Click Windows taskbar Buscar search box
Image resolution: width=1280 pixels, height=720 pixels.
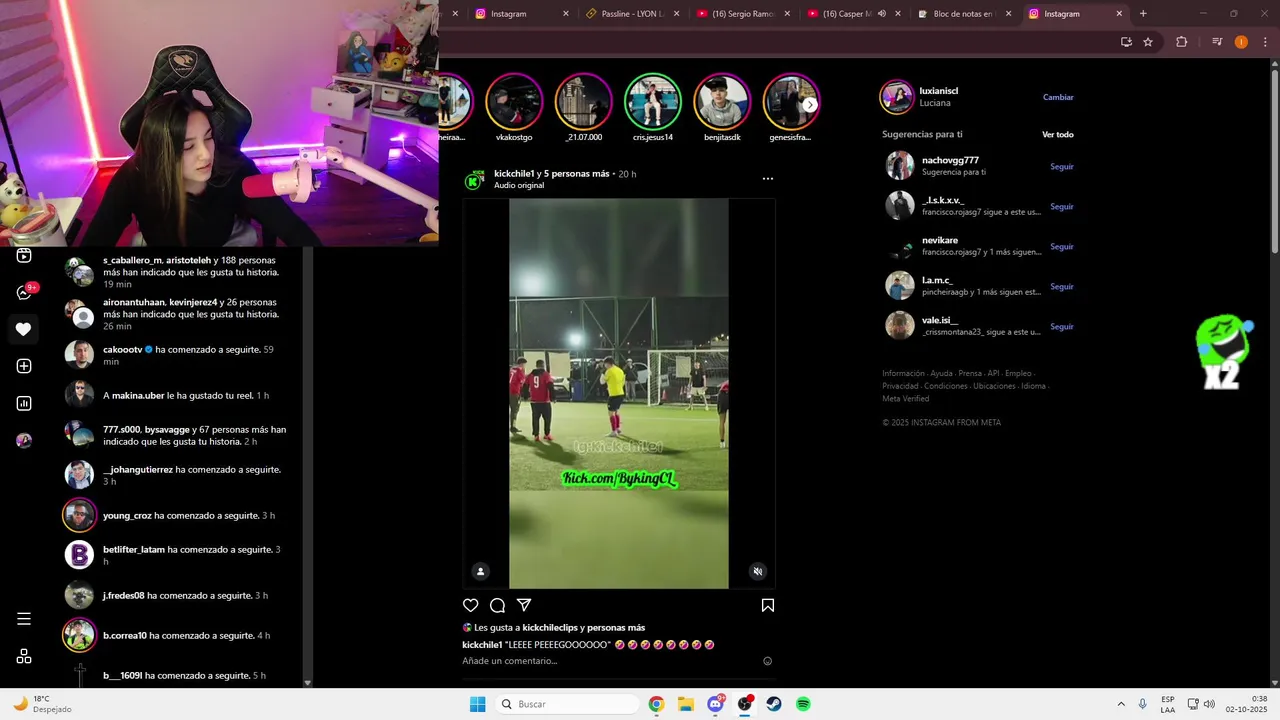coord(566,704)
